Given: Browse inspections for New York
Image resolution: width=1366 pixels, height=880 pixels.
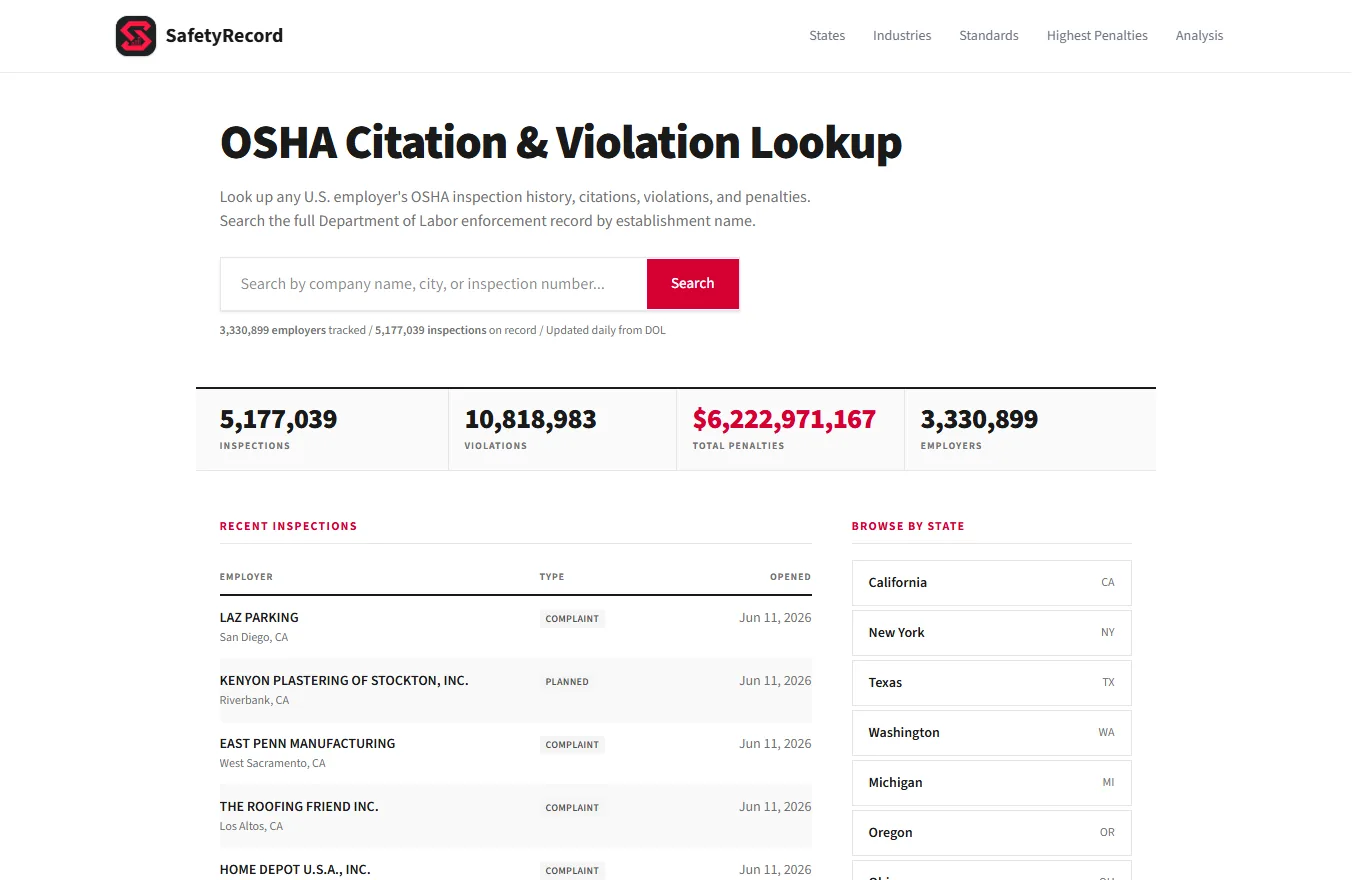Looking at the screenshot, I should click(x=991, y=633).
